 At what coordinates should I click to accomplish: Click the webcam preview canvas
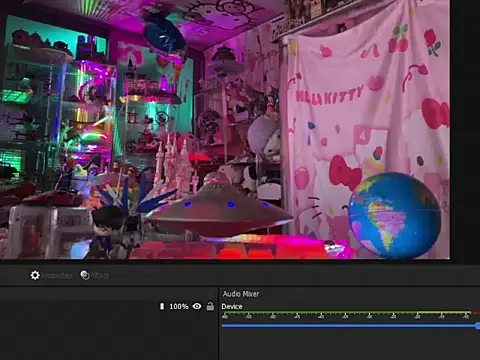225,129
